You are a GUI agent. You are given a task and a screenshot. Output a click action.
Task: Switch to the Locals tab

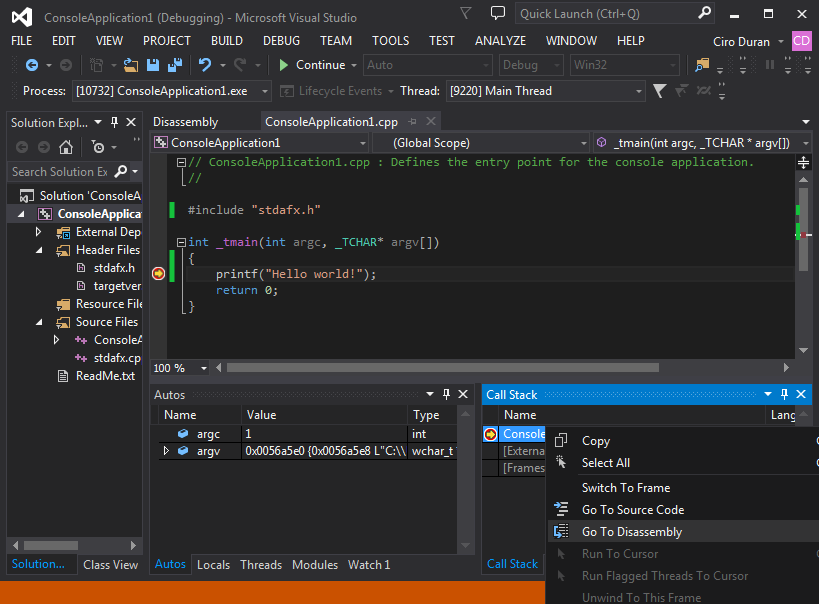click(x=213, y=565)
